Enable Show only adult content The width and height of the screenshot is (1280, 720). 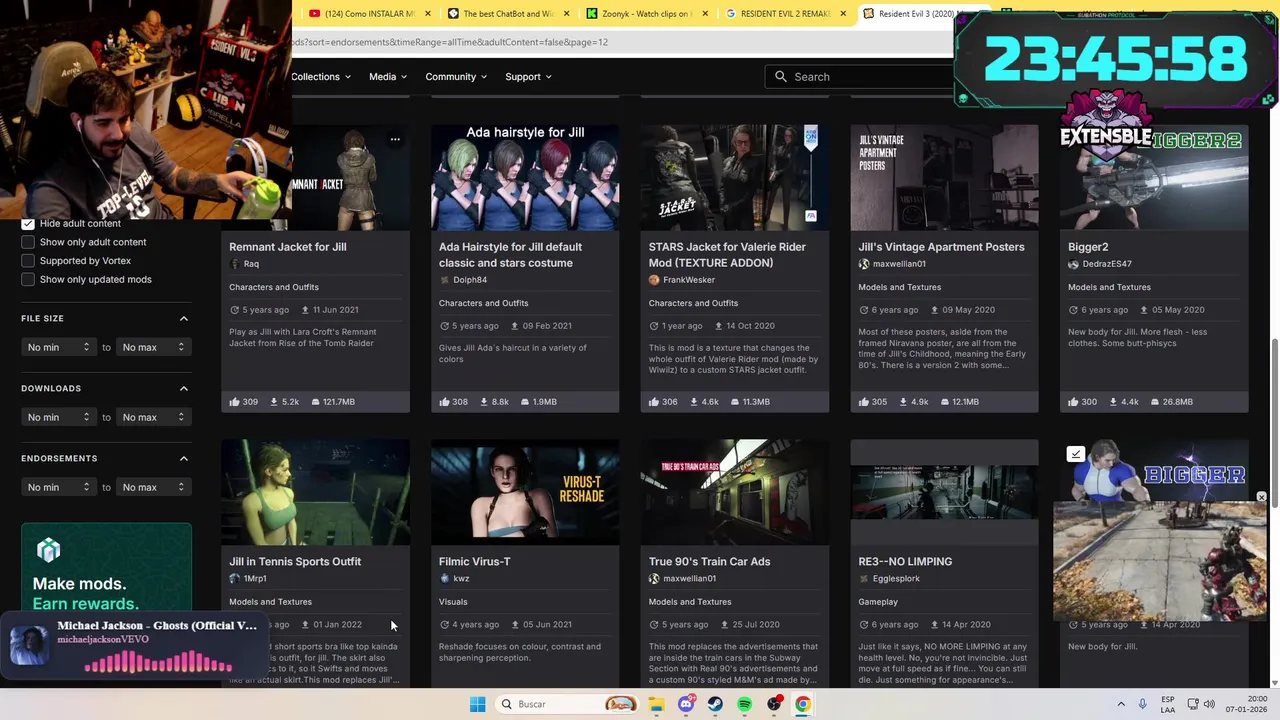28,242
